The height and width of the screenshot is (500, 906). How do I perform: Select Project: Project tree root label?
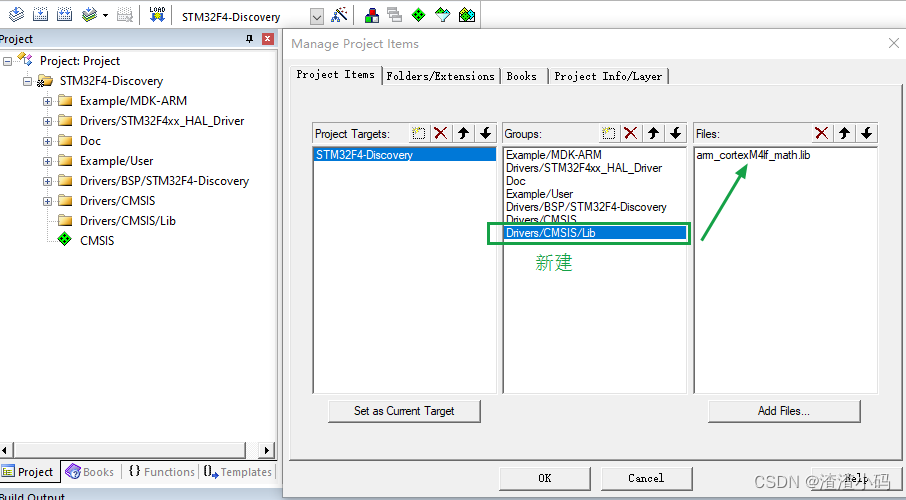[80, 61]
